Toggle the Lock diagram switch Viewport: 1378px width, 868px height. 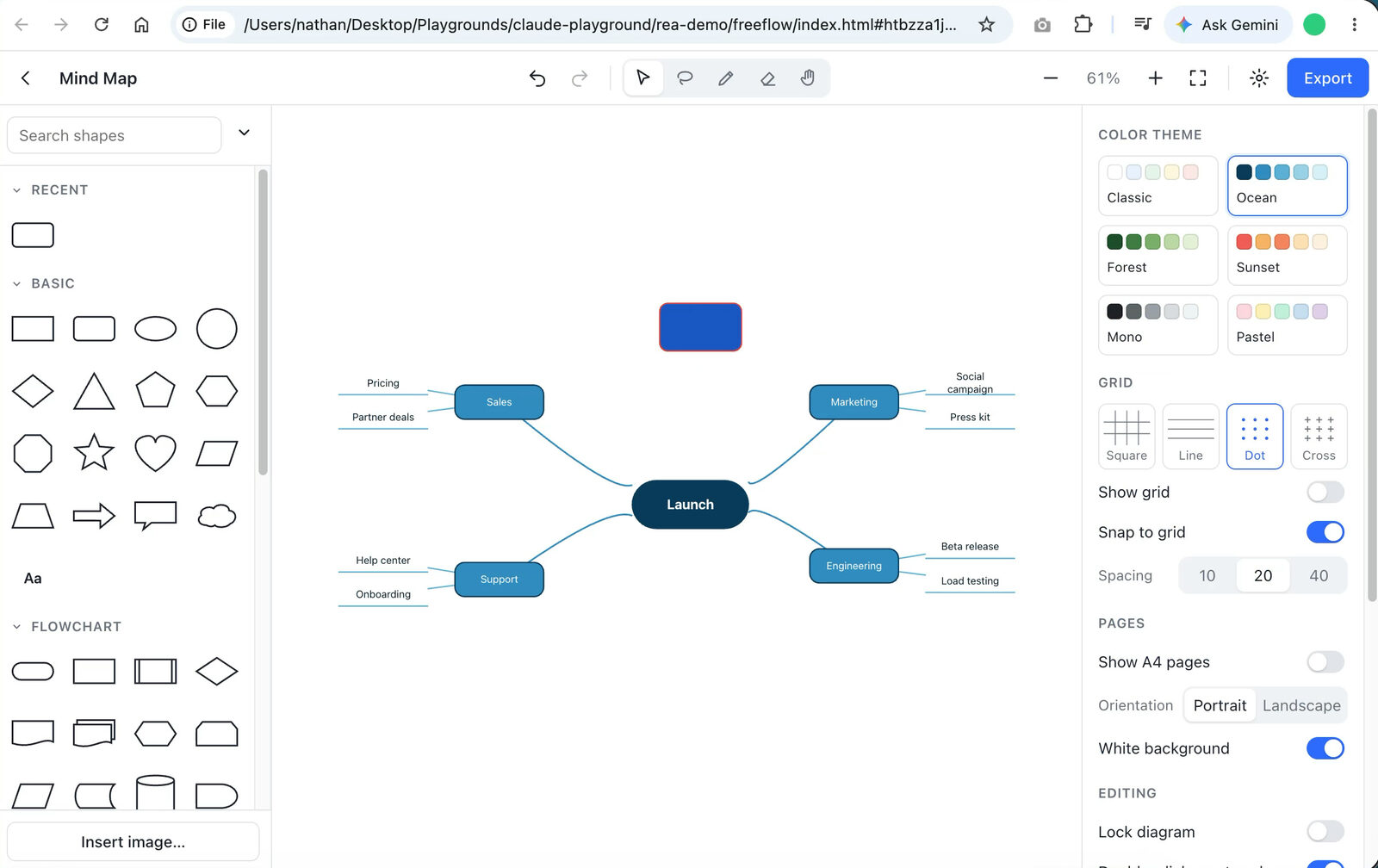click(1325, 832)
